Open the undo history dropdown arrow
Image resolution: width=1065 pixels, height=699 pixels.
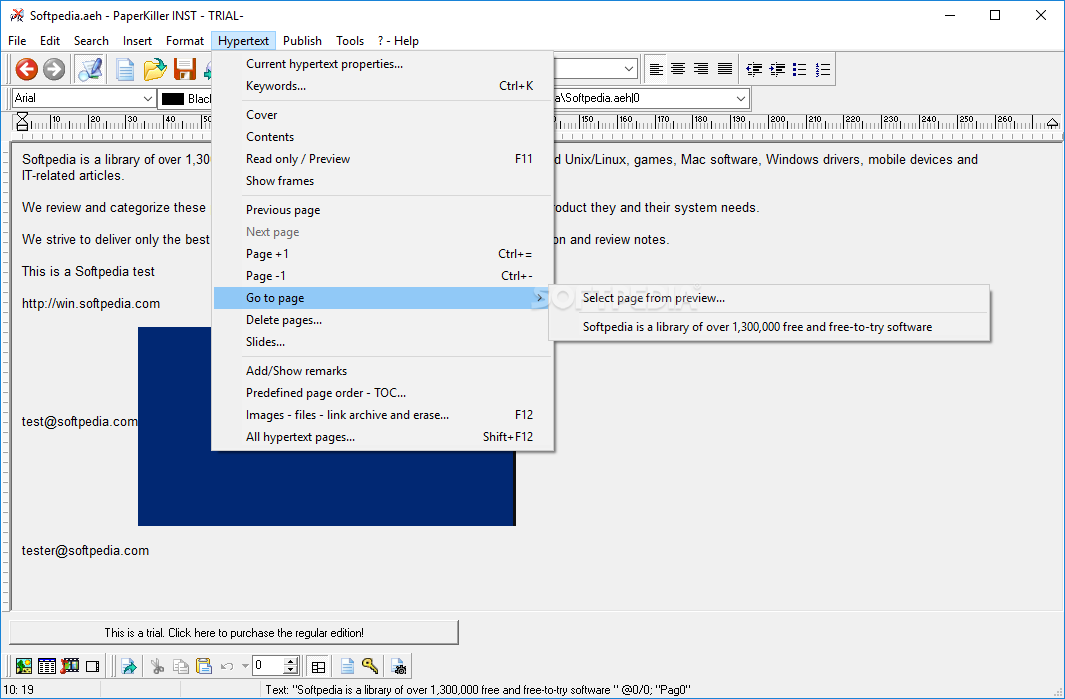tap(245, 666)
